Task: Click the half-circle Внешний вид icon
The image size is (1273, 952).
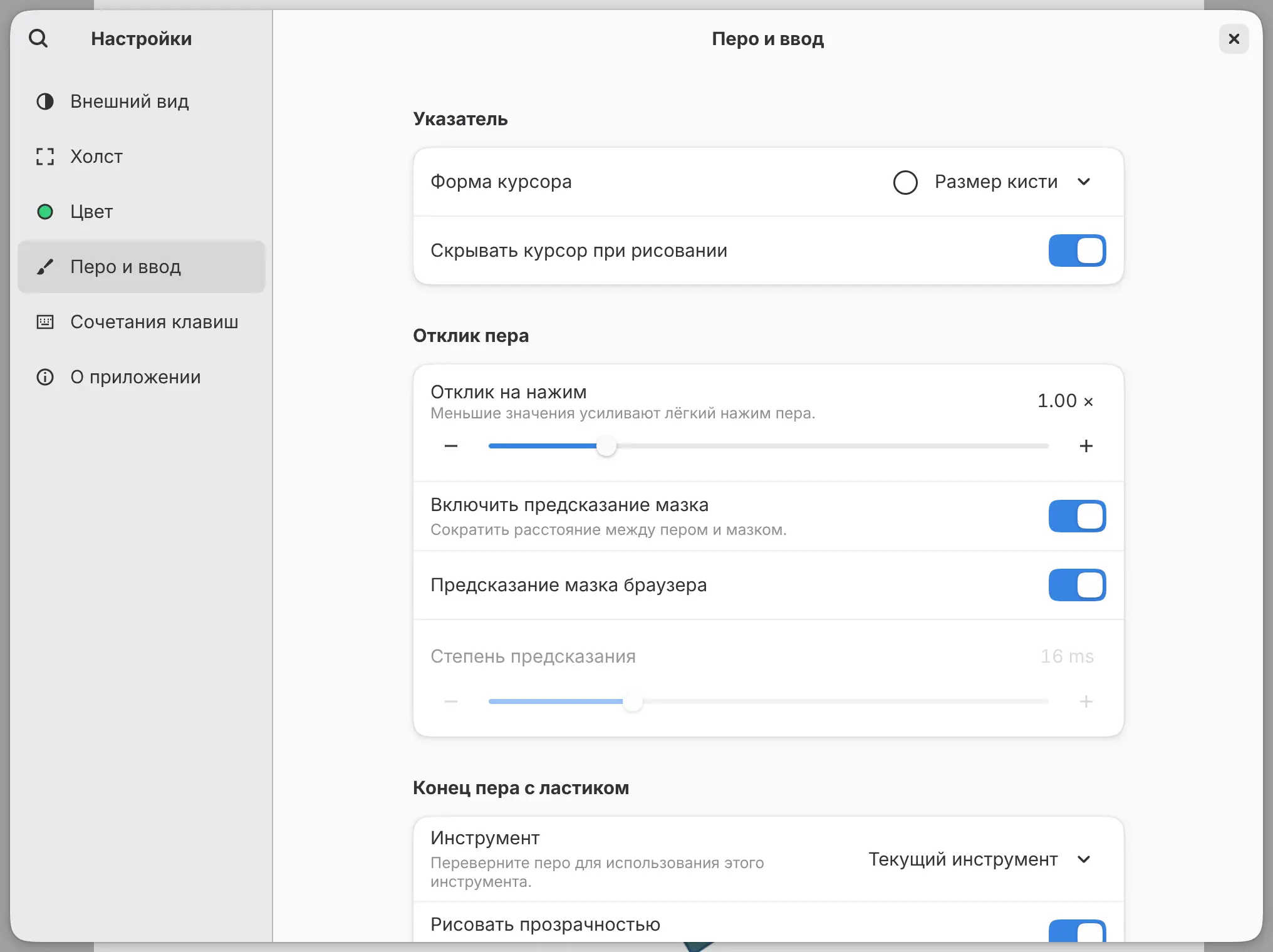Action: pyautogui.click(x=45, y=101)
